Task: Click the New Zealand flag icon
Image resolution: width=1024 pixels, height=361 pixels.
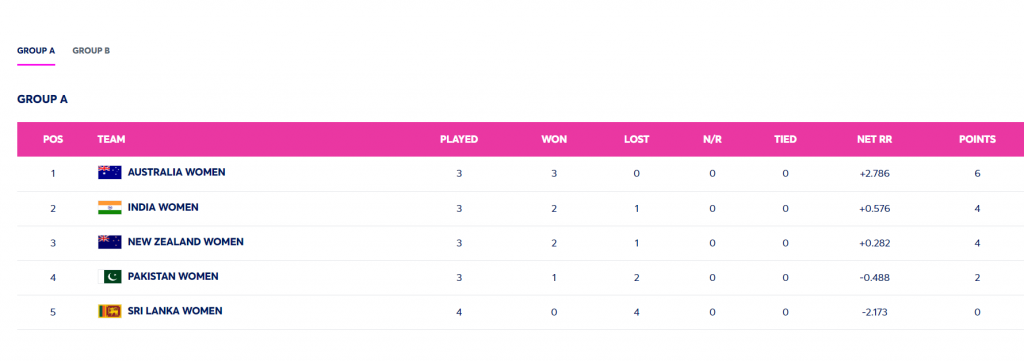Action: (110, 242)
